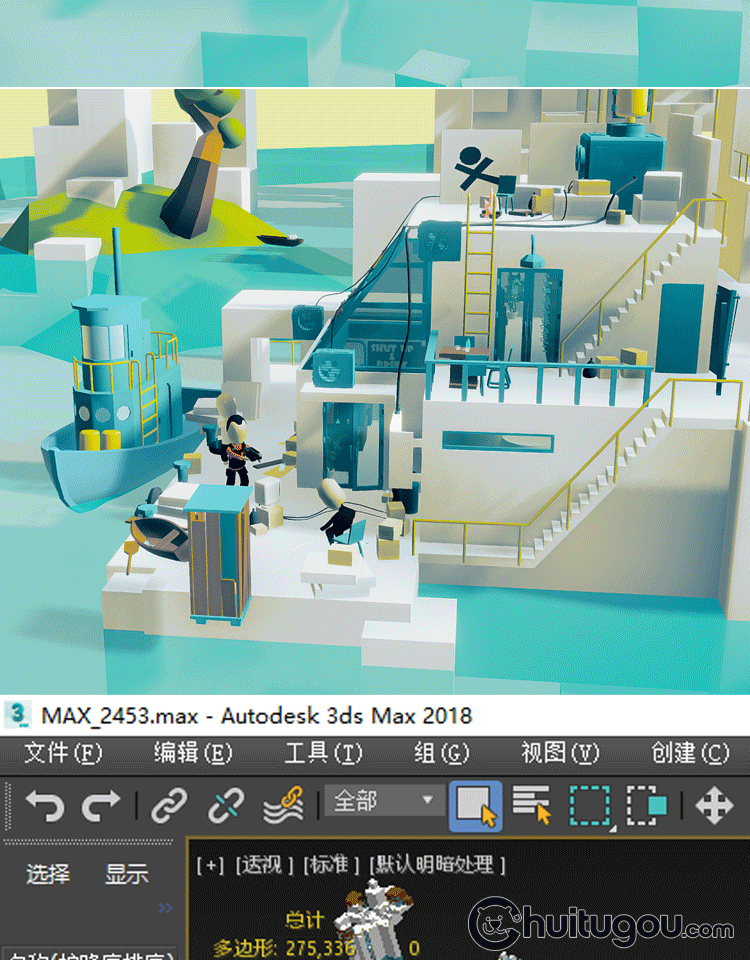Open the 创建(C) menu

(x=691, y=753)
